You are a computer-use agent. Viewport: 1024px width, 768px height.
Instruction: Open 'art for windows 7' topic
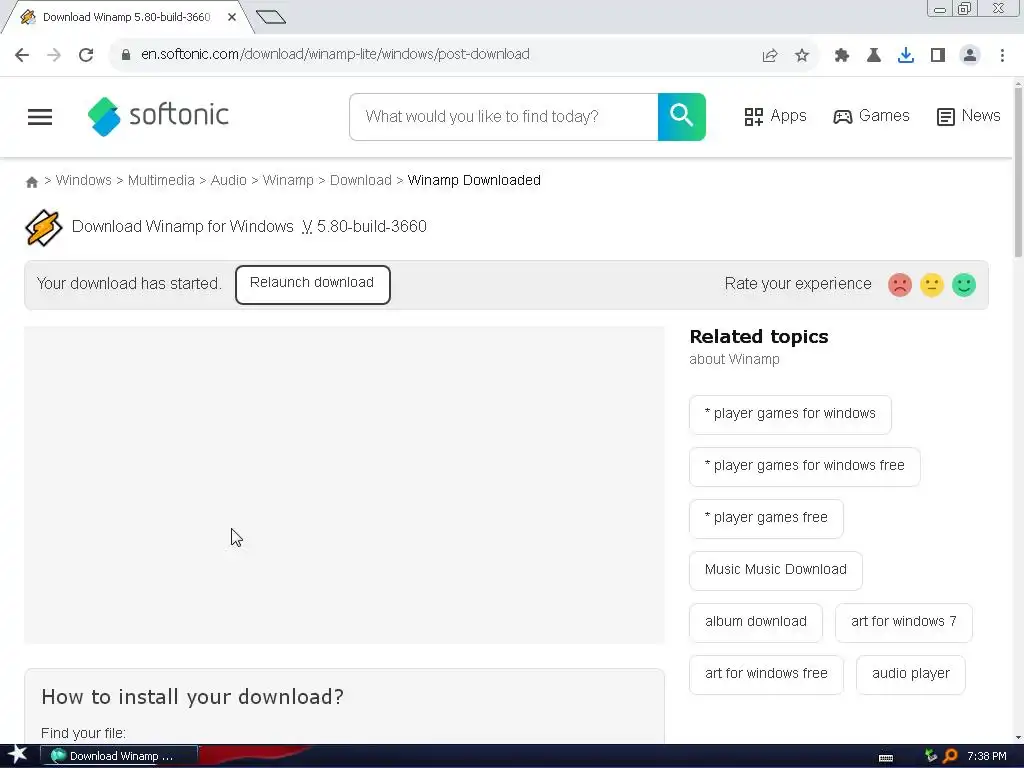904,622
